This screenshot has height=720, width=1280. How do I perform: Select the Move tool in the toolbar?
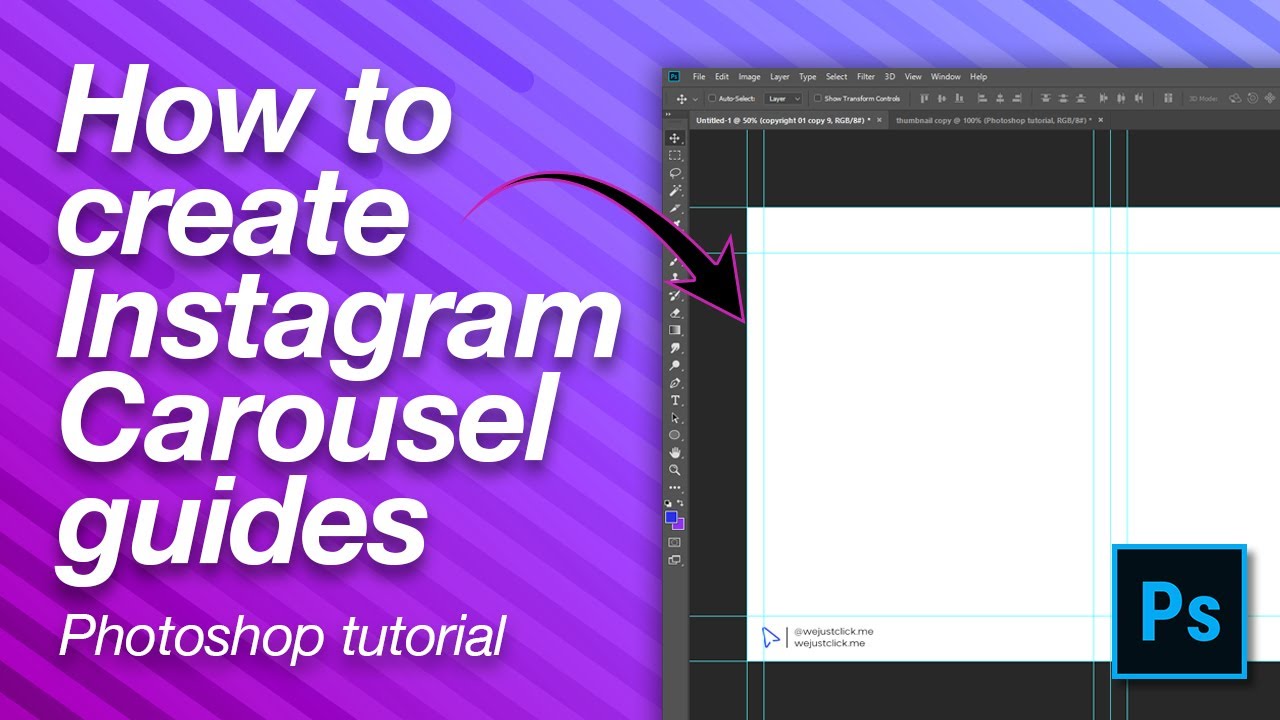coord(675,138)
